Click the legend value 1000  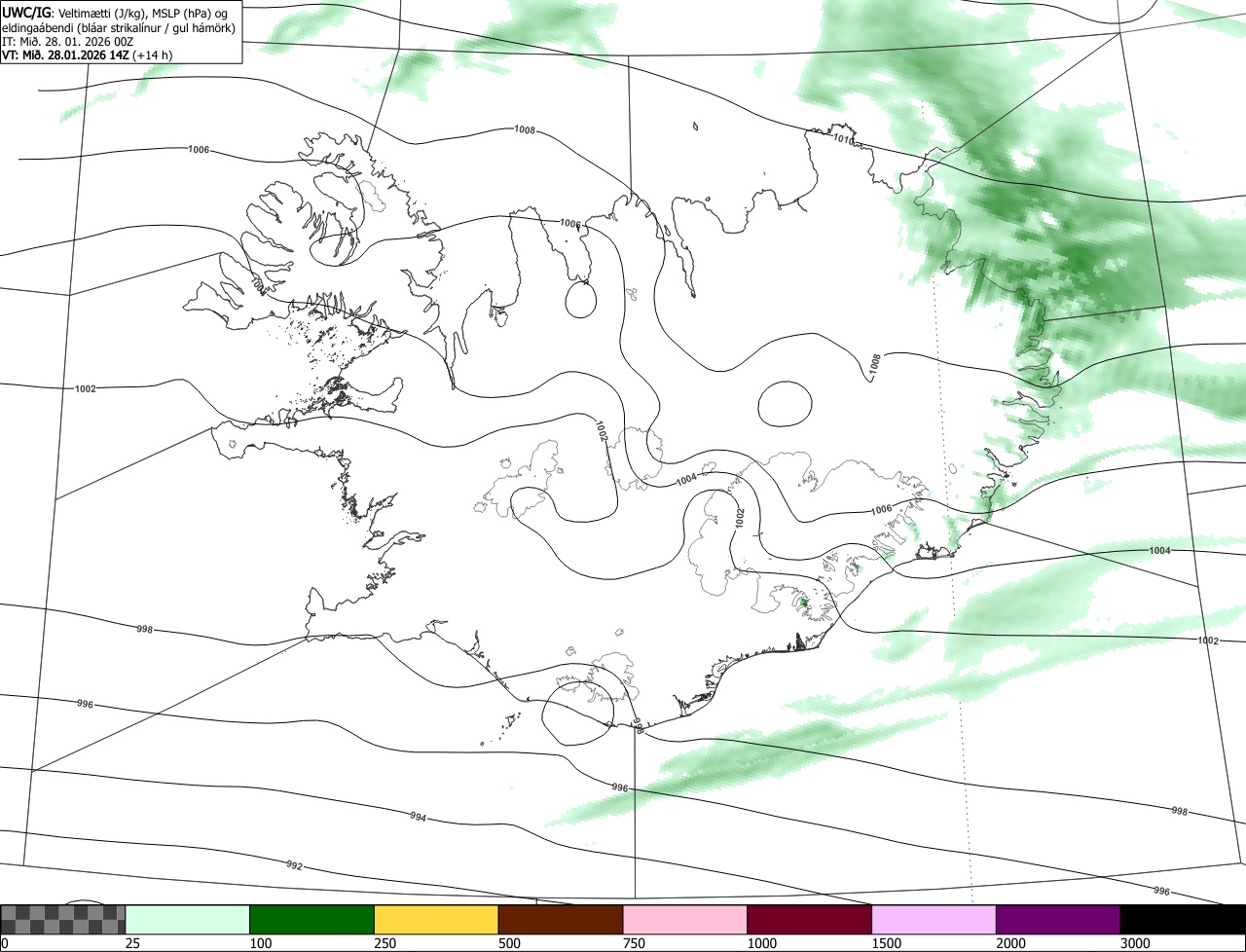[762, 943]
